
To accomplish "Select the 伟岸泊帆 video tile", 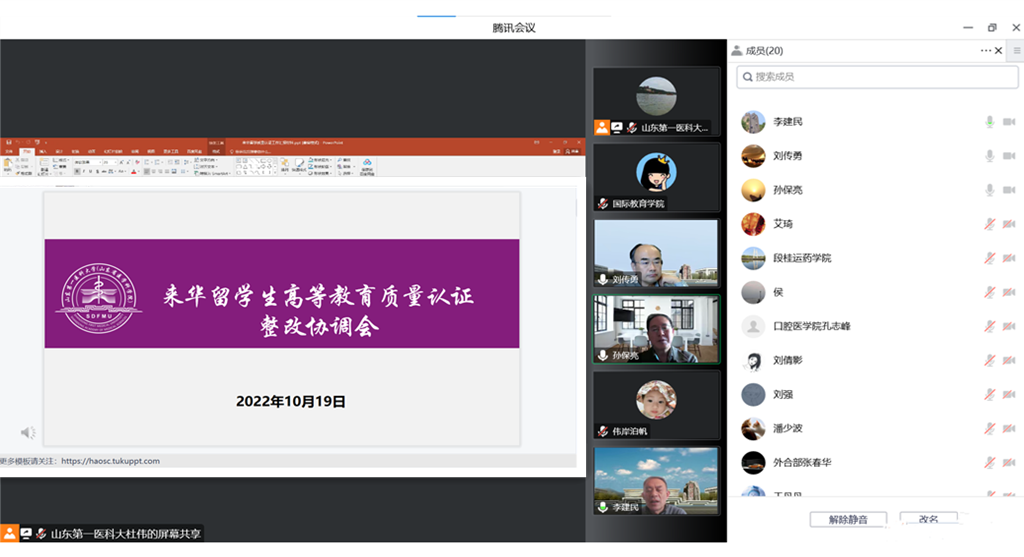I will point(656,405).
